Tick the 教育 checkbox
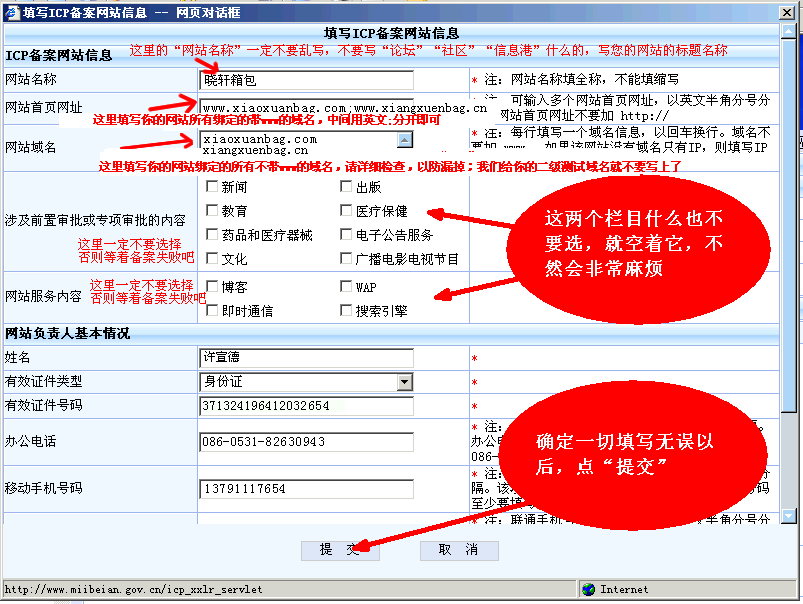 [212, 210]
